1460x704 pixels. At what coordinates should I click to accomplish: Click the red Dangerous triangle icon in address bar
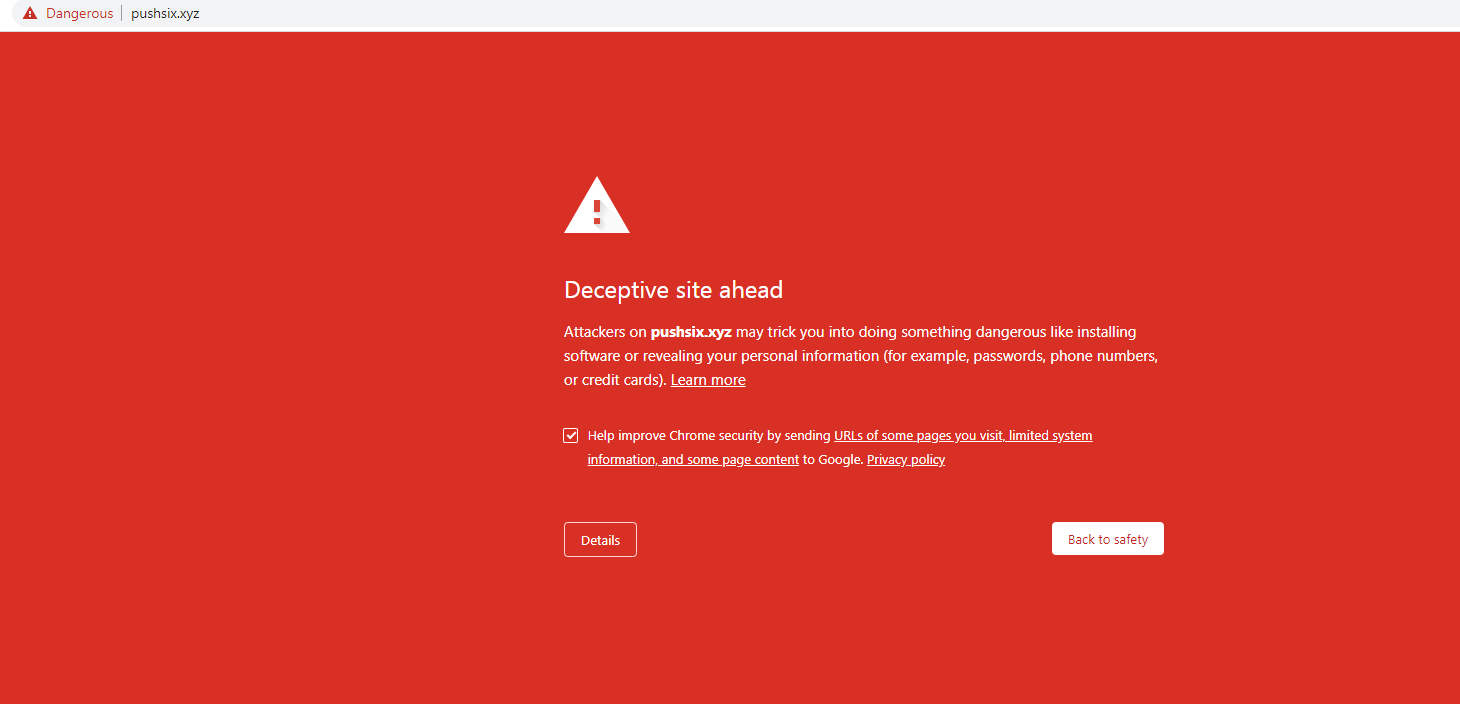click(30, 14)
